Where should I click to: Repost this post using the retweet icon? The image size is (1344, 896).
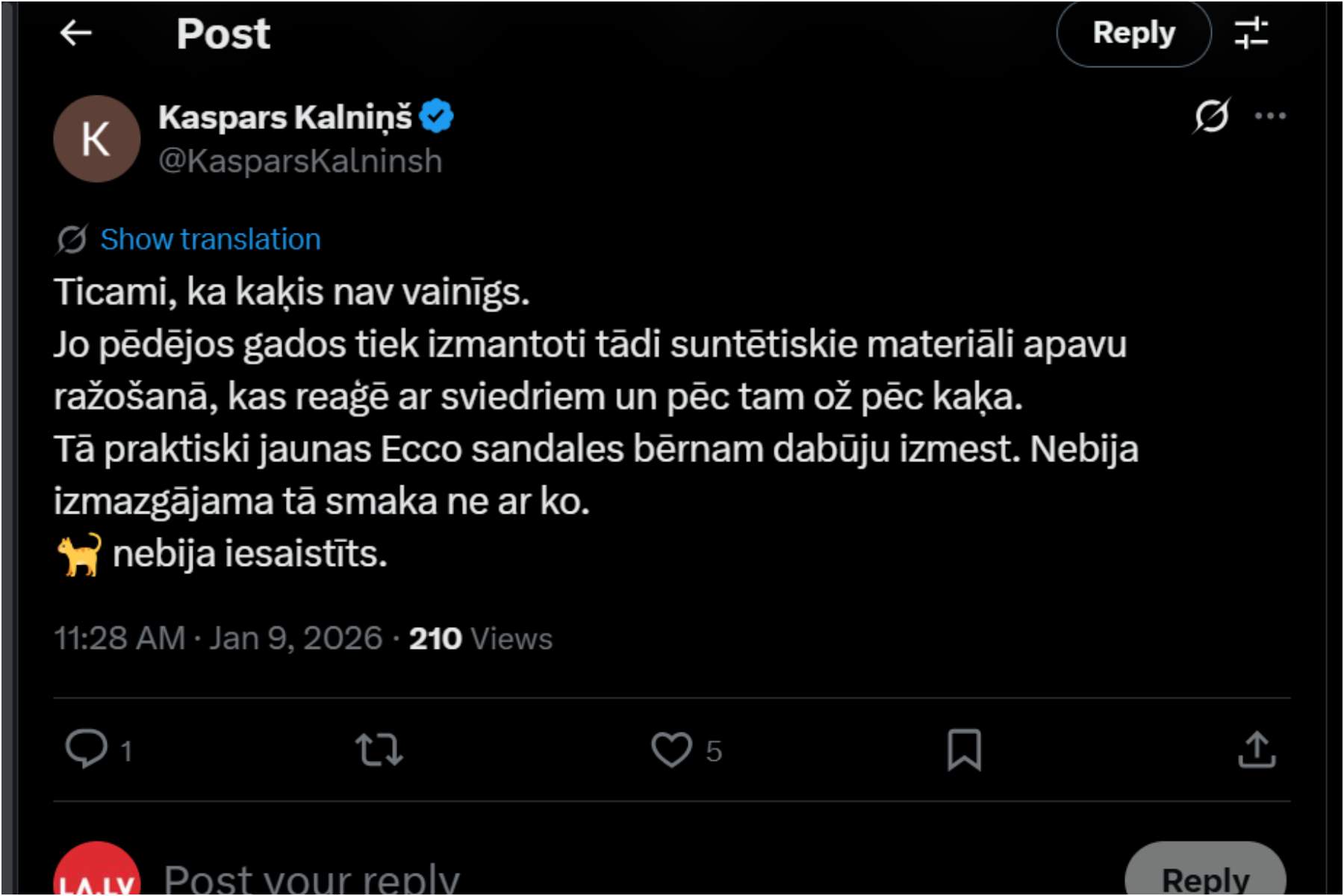(x=379, y=749)
